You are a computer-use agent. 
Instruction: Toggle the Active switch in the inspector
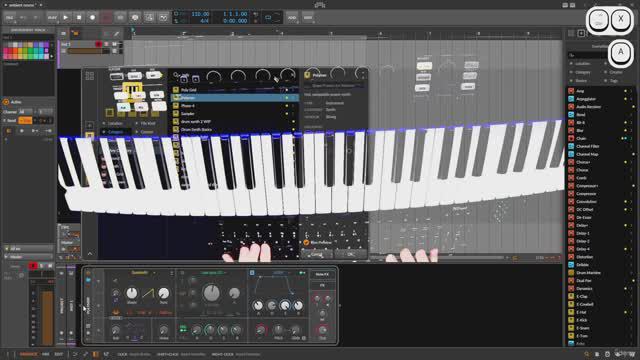[x=6, y=102]
